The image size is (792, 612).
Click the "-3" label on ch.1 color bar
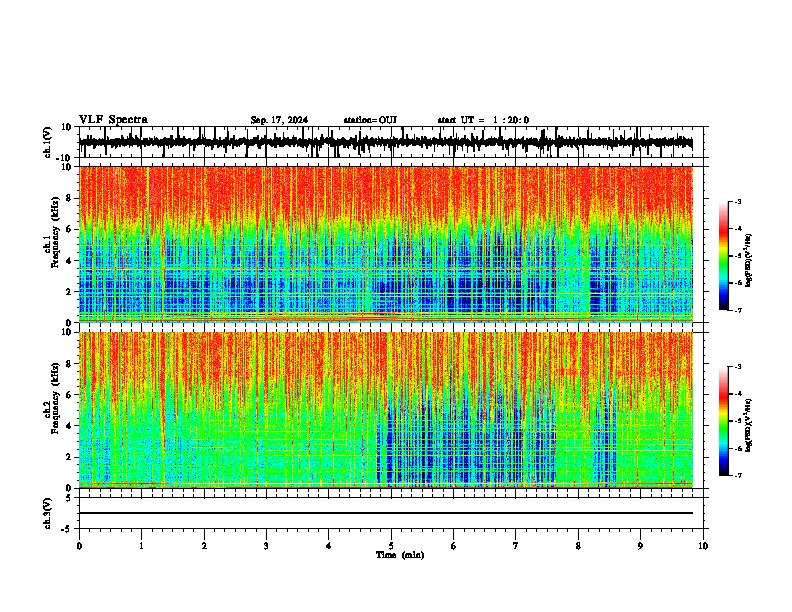(x=737, y=201)
